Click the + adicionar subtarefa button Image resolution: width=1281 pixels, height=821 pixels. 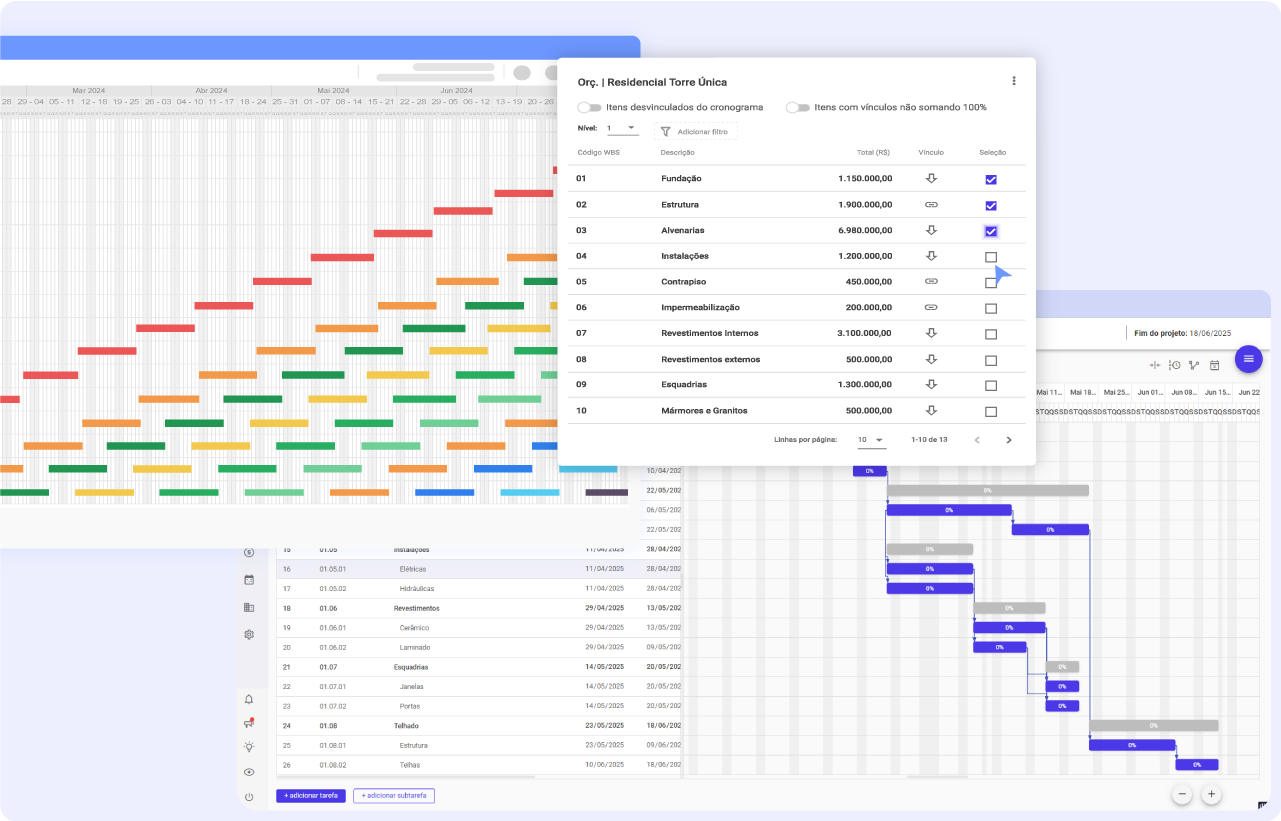tap(394, 796)
